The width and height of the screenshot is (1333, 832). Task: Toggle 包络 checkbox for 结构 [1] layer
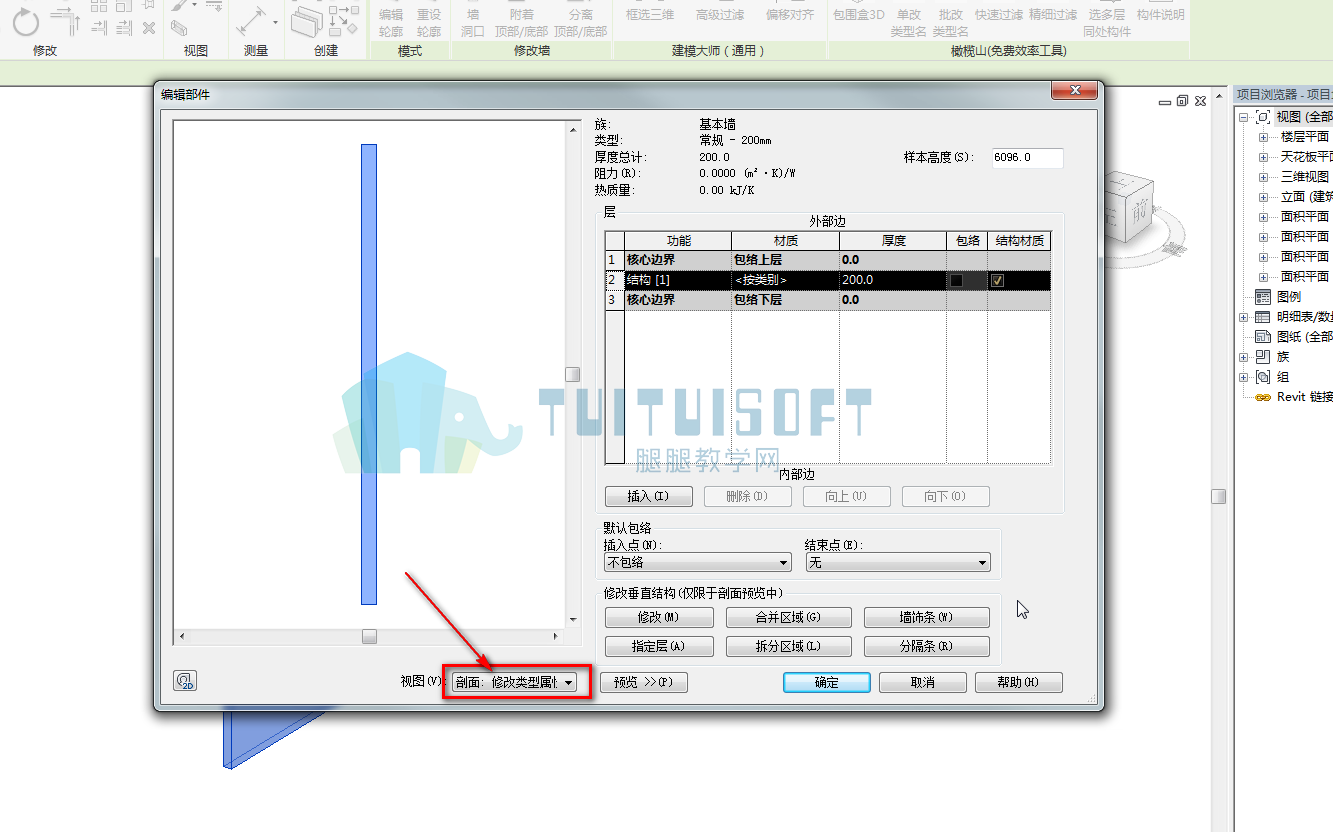tap(956, 281)
